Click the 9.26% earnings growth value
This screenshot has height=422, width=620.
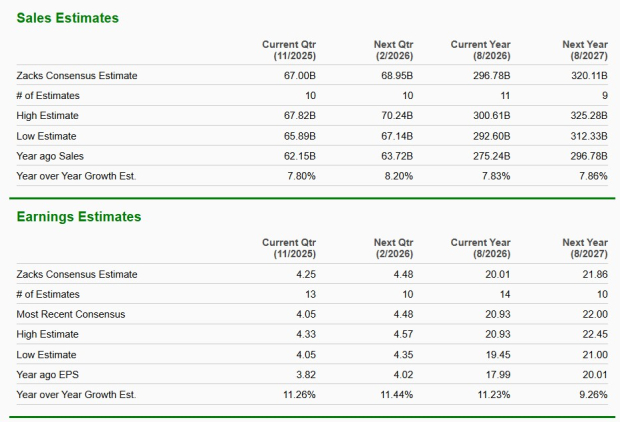593,394
